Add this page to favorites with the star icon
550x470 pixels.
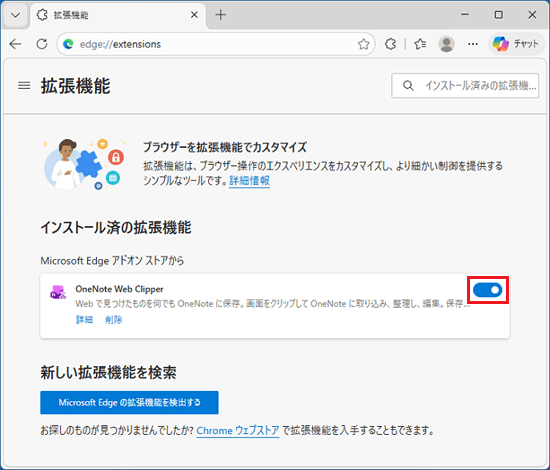[x=363, y=44]
